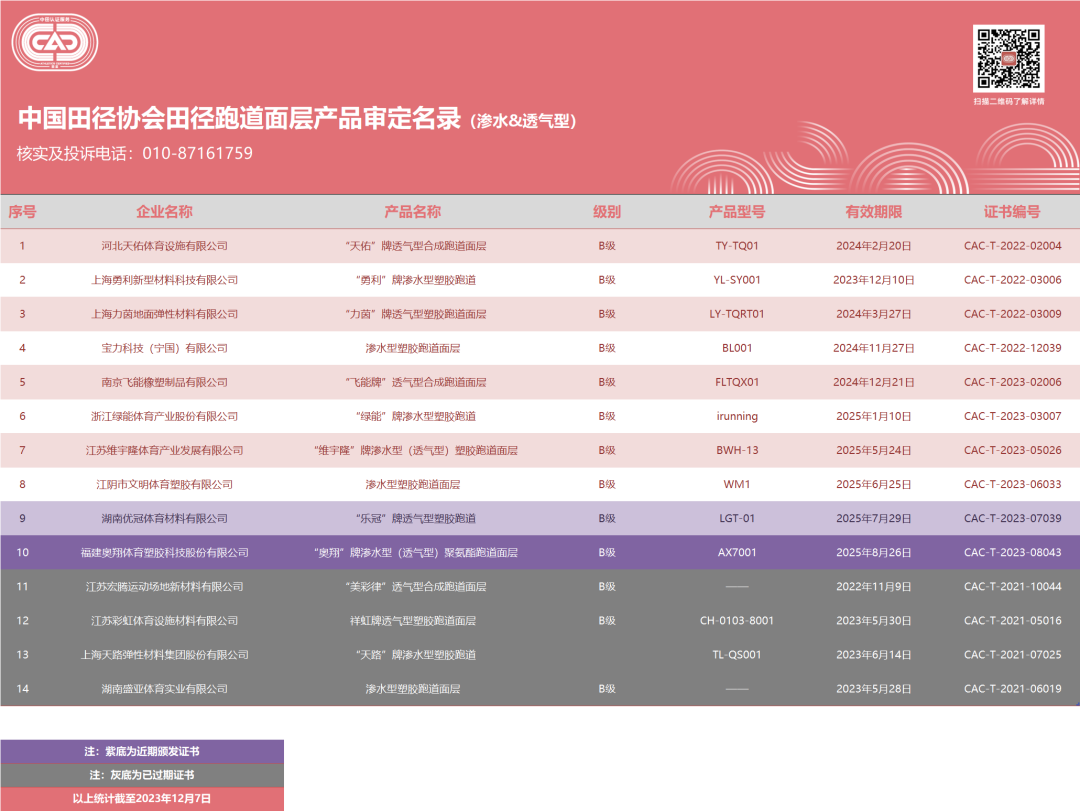1080x811 pixels.
Task: Click certificate number CAC-T-2022-03006
Action: coord(1012,280)
